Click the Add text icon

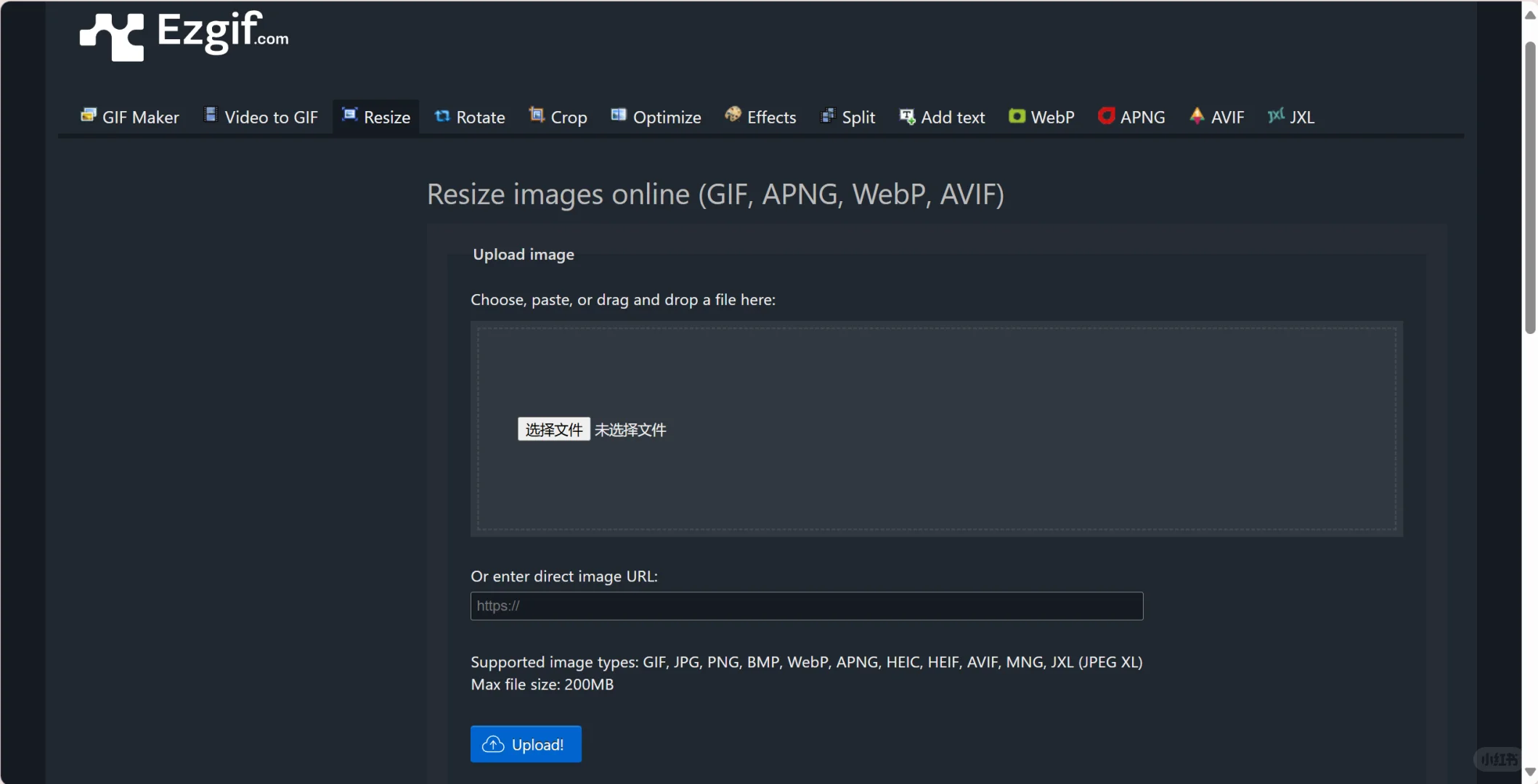click(907, 116)
